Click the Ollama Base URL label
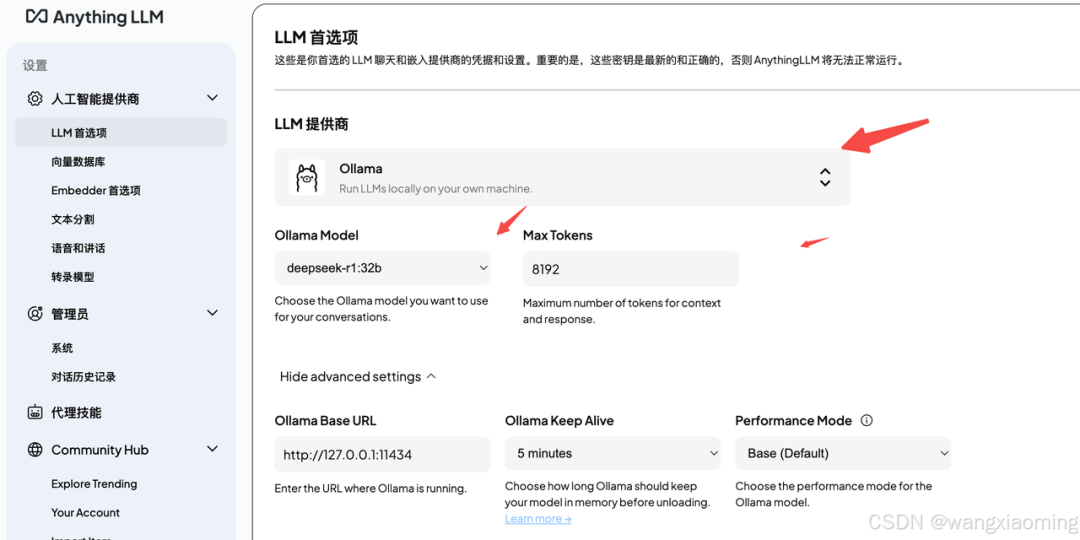Viewport: 1080px width, 540px height. pos(325,420)
